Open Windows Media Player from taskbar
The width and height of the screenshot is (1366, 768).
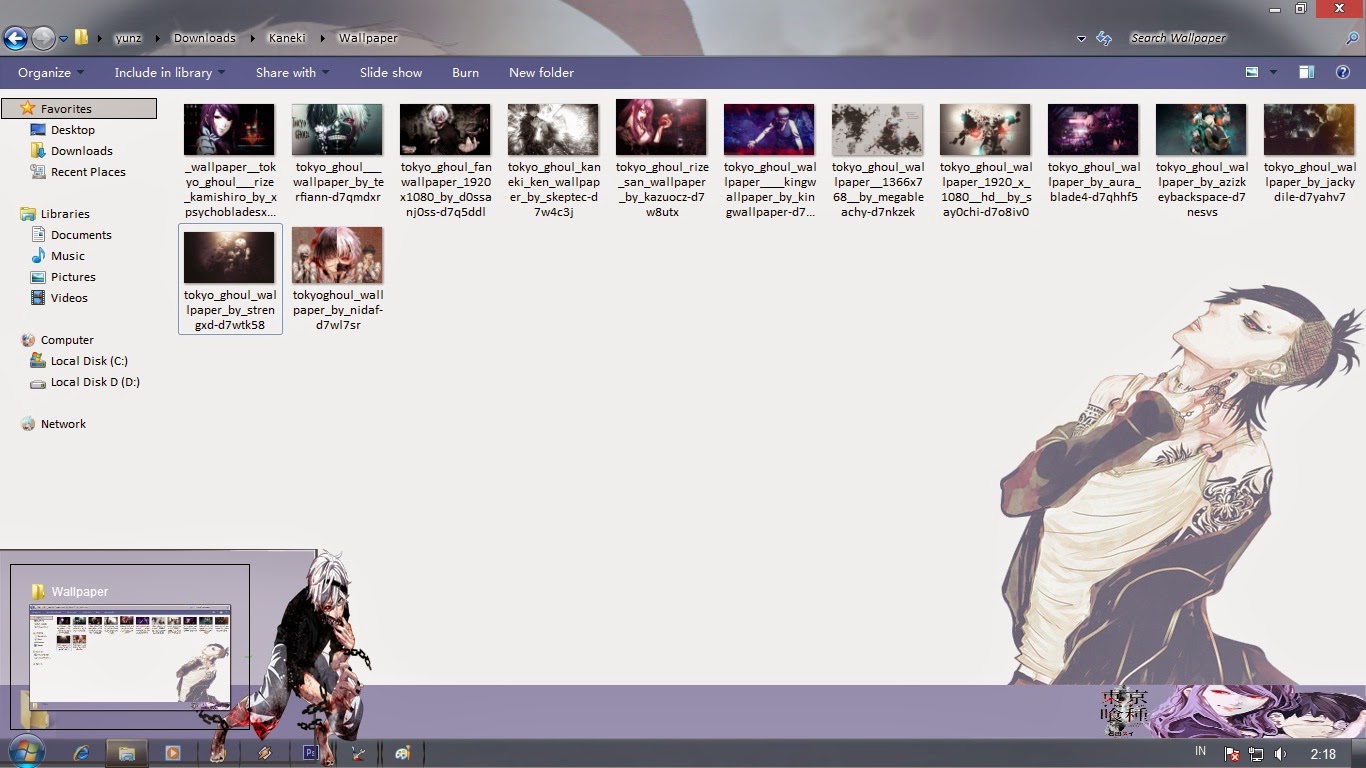[x=172, y=753]
